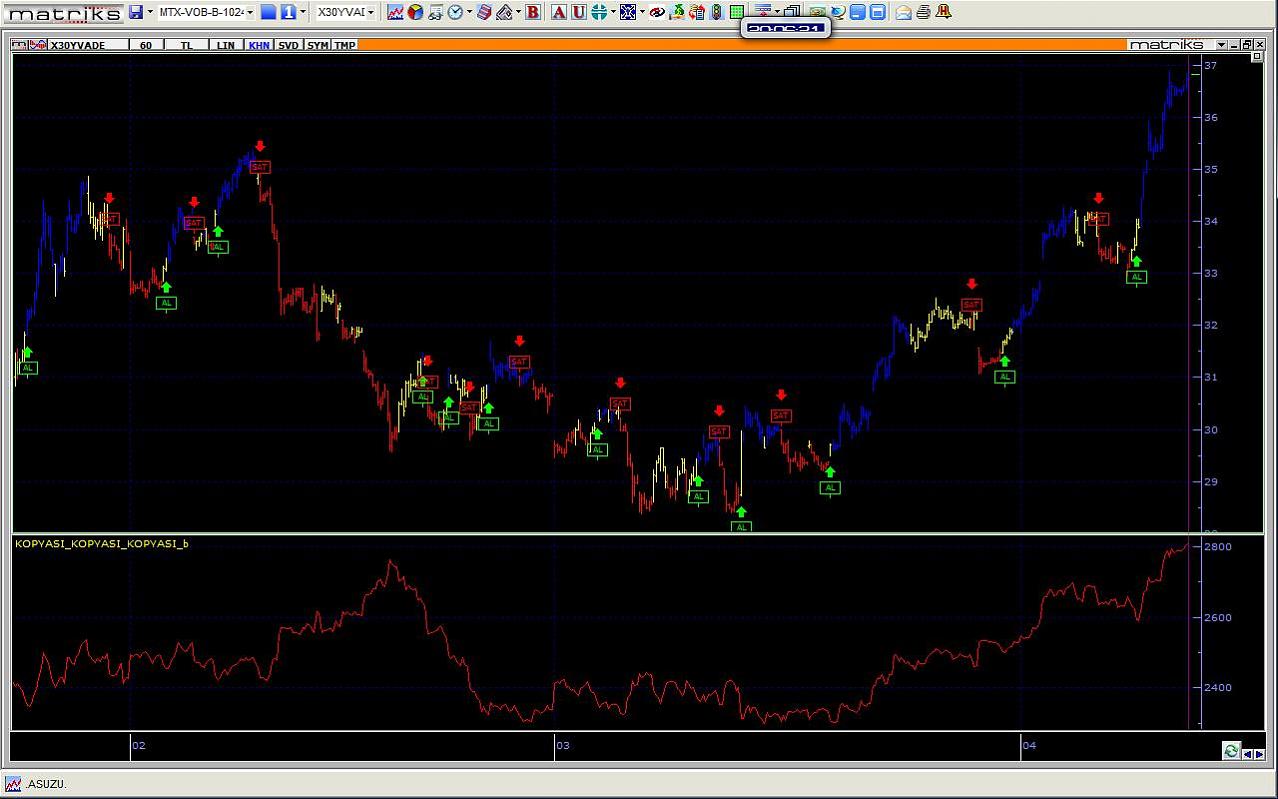Click the pie chart icon
1278x799 pixels.
[415, 12]
